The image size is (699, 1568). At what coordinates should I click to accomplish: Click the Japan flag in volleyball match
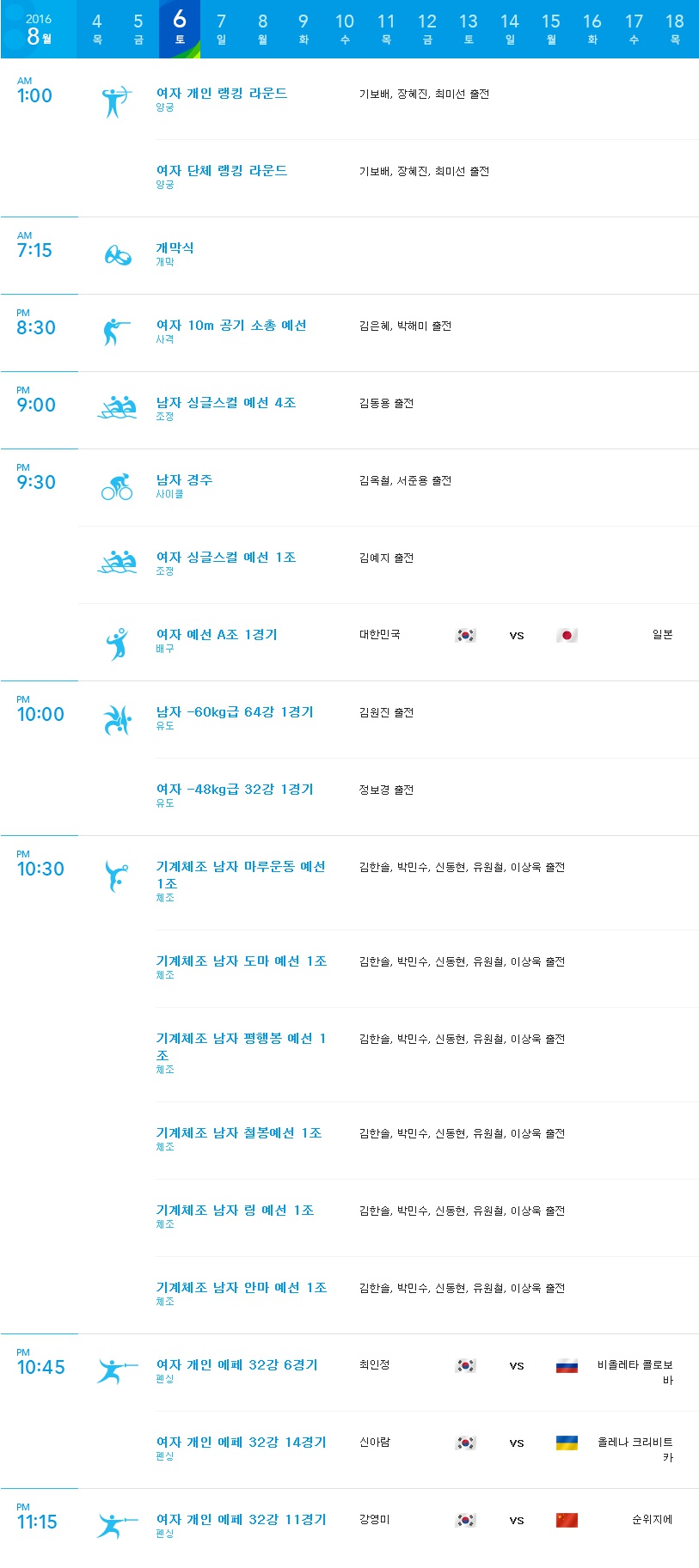click(567, 636)
